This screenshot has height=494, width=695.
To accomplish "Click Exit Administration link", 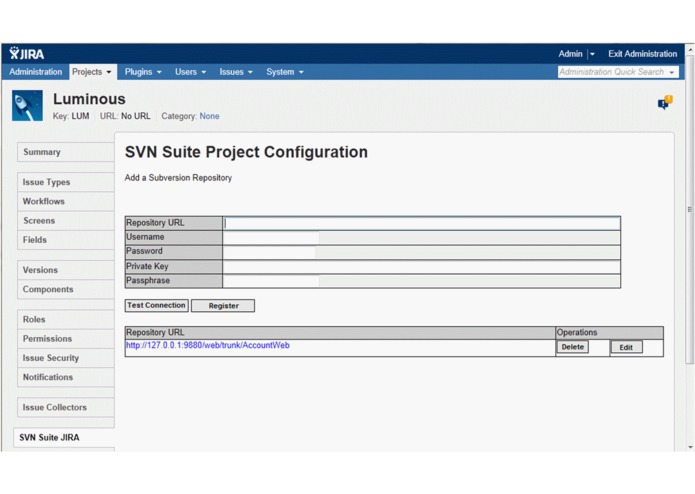I will pos(642,54).
